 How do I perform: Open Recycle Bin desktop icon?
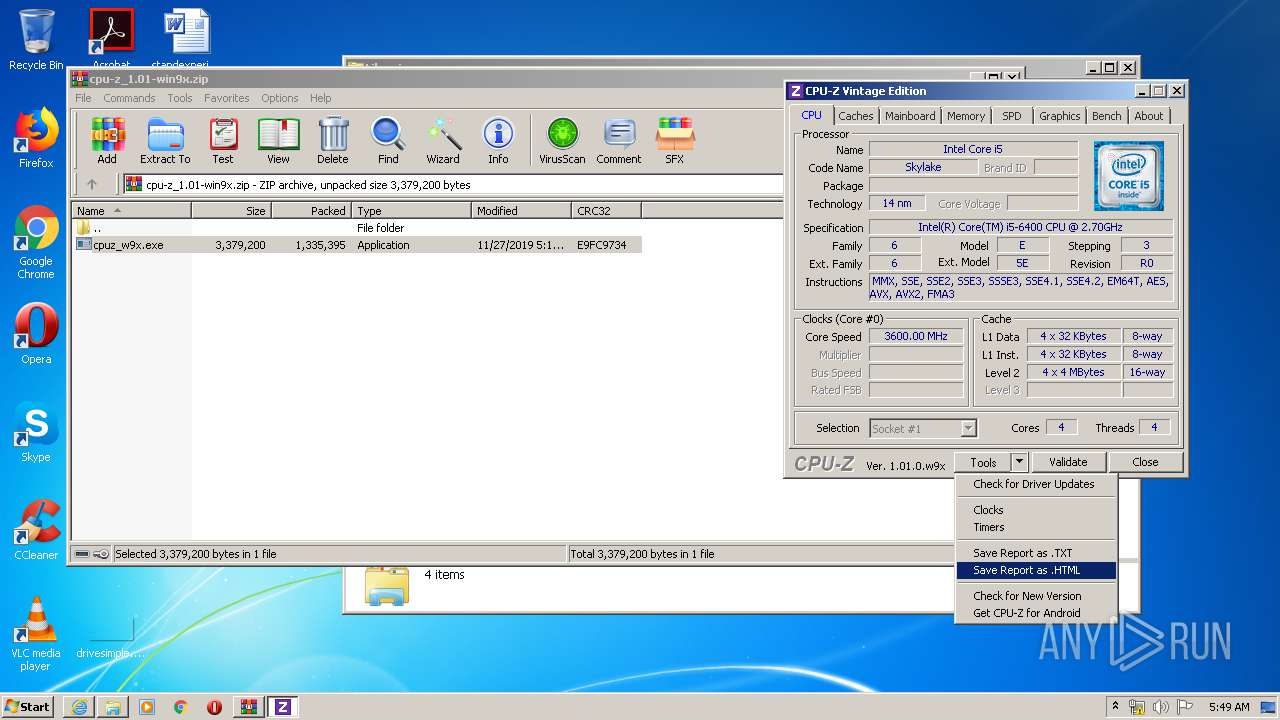36,40
